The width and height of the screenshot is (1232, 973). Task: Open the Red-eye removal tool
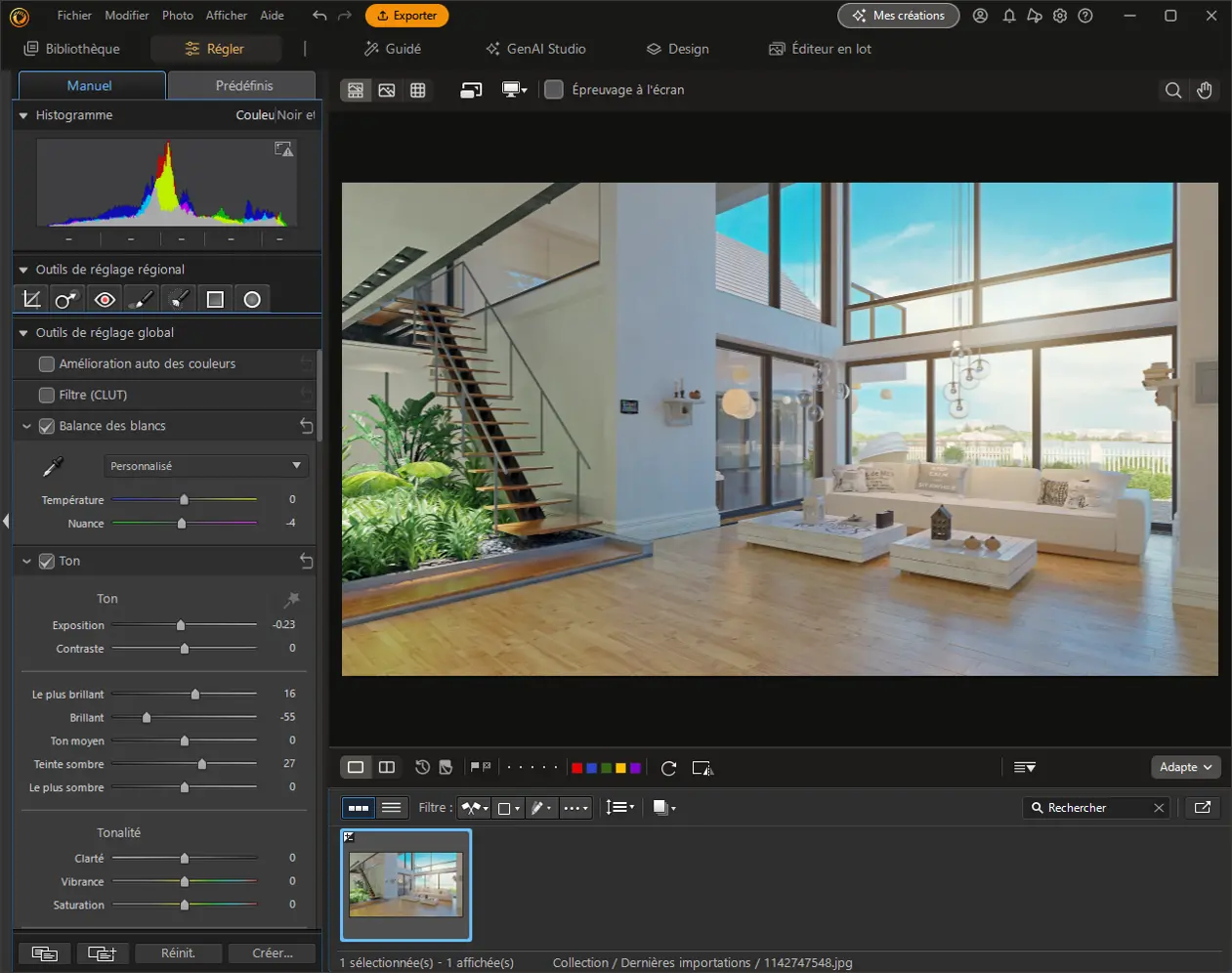coord(105,298)
